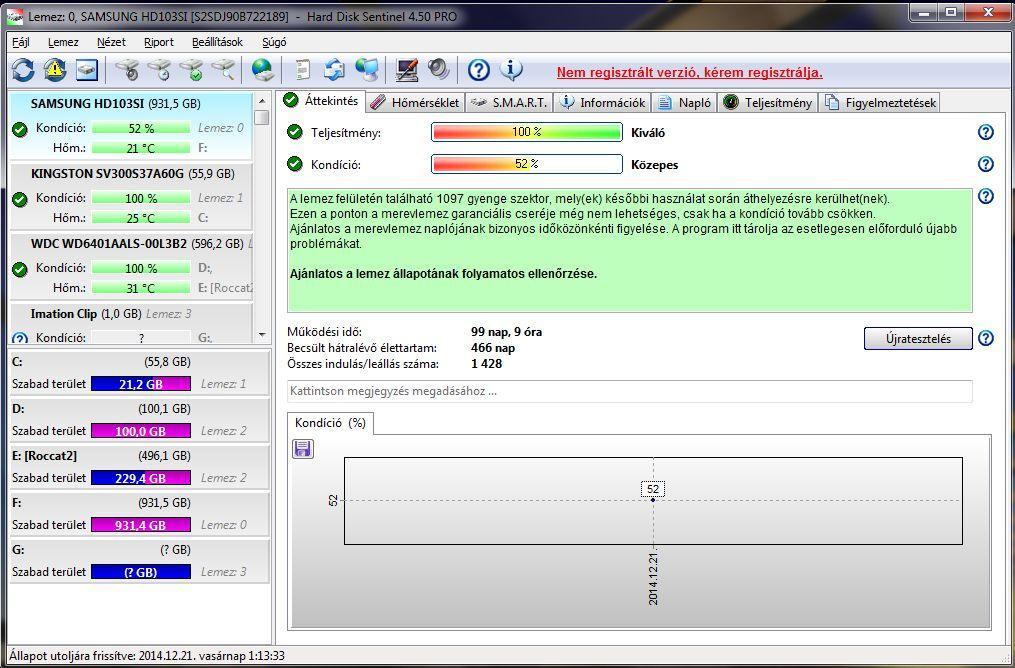Click the F: free space bar 931,4 GB
This screenshot has width=1015, height=668.
point(141,526)
